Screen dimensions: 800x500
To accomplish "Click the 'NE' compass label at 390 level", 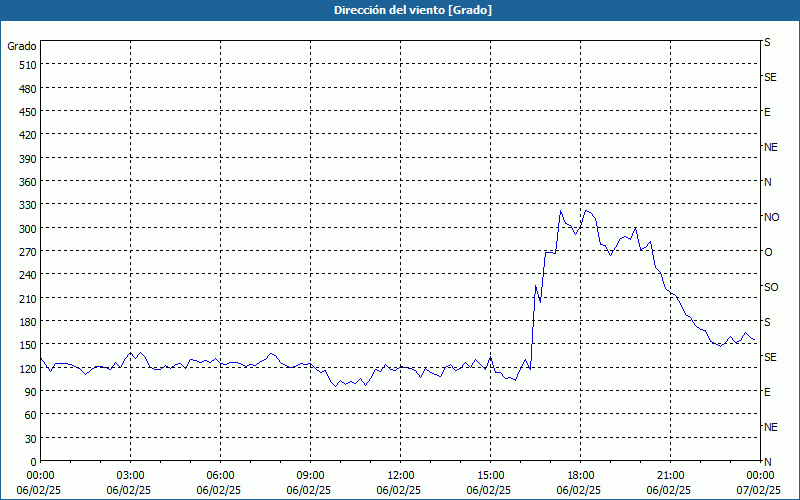I will click(x=770, y=147).
